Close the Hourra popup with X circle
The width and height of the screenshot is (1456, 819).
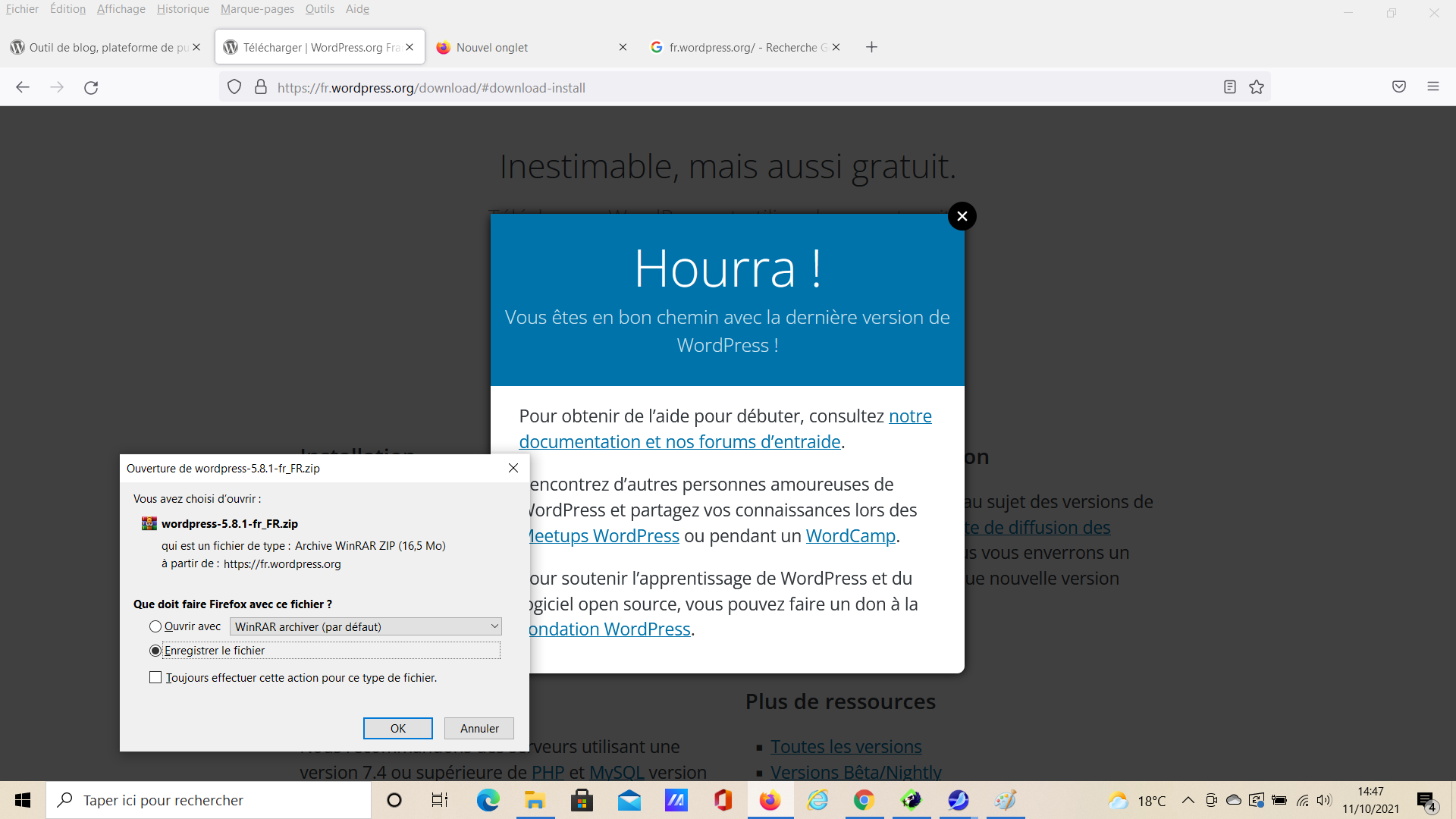[x=962, y=216]
